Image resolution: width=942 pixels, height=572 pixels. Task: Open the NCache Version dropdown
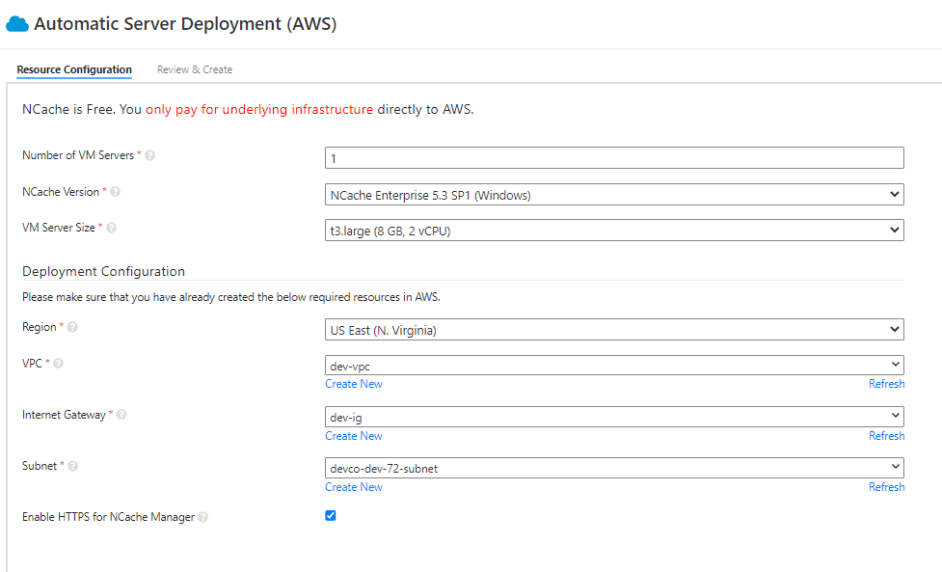tap(614, 195)
